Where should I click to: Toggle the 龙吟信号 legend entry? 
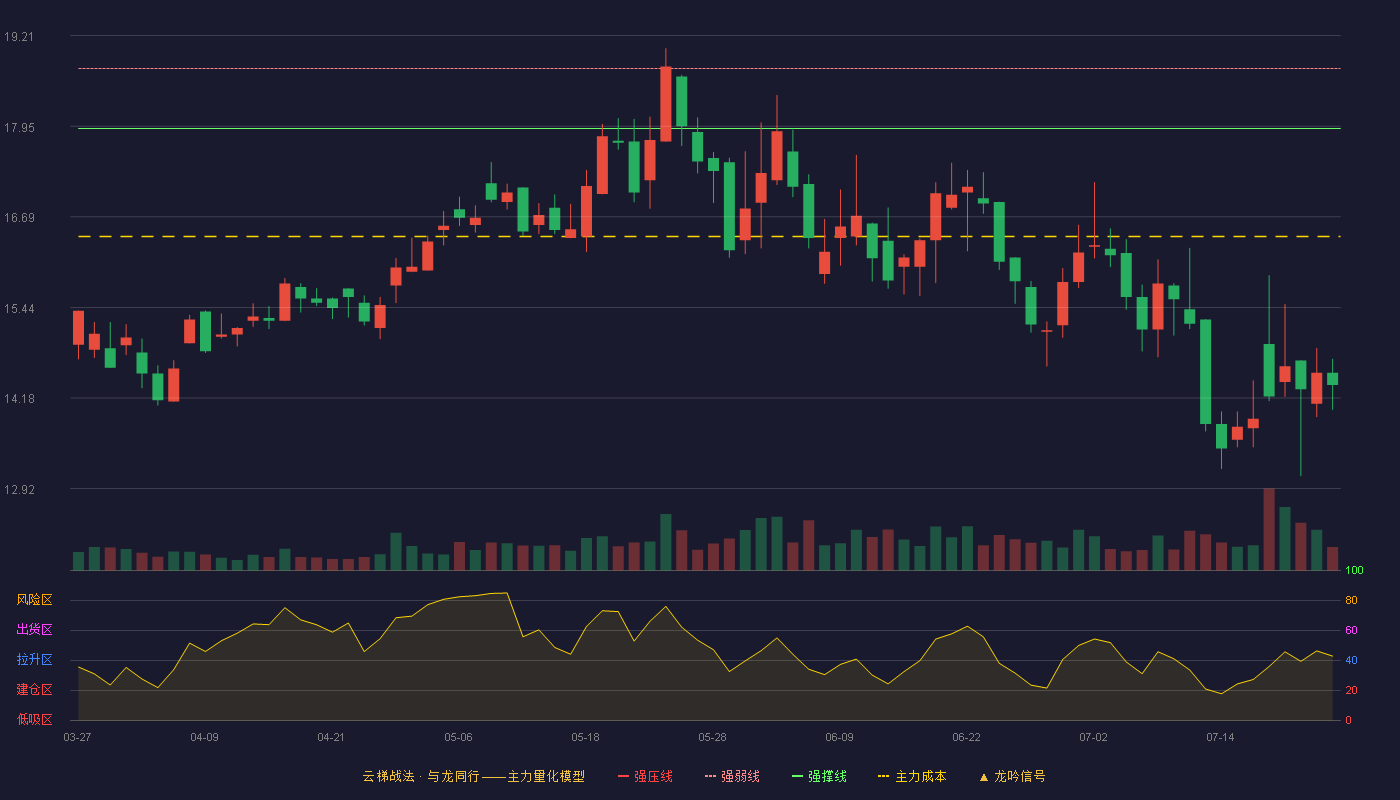pos(1011,776)
